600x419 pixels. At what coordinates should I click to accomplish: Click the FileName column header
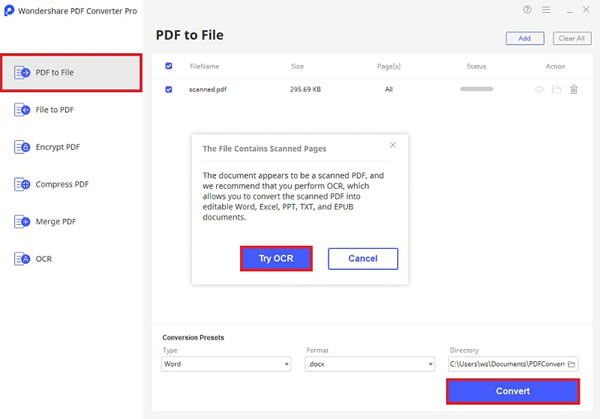click(x=204, y=66)
